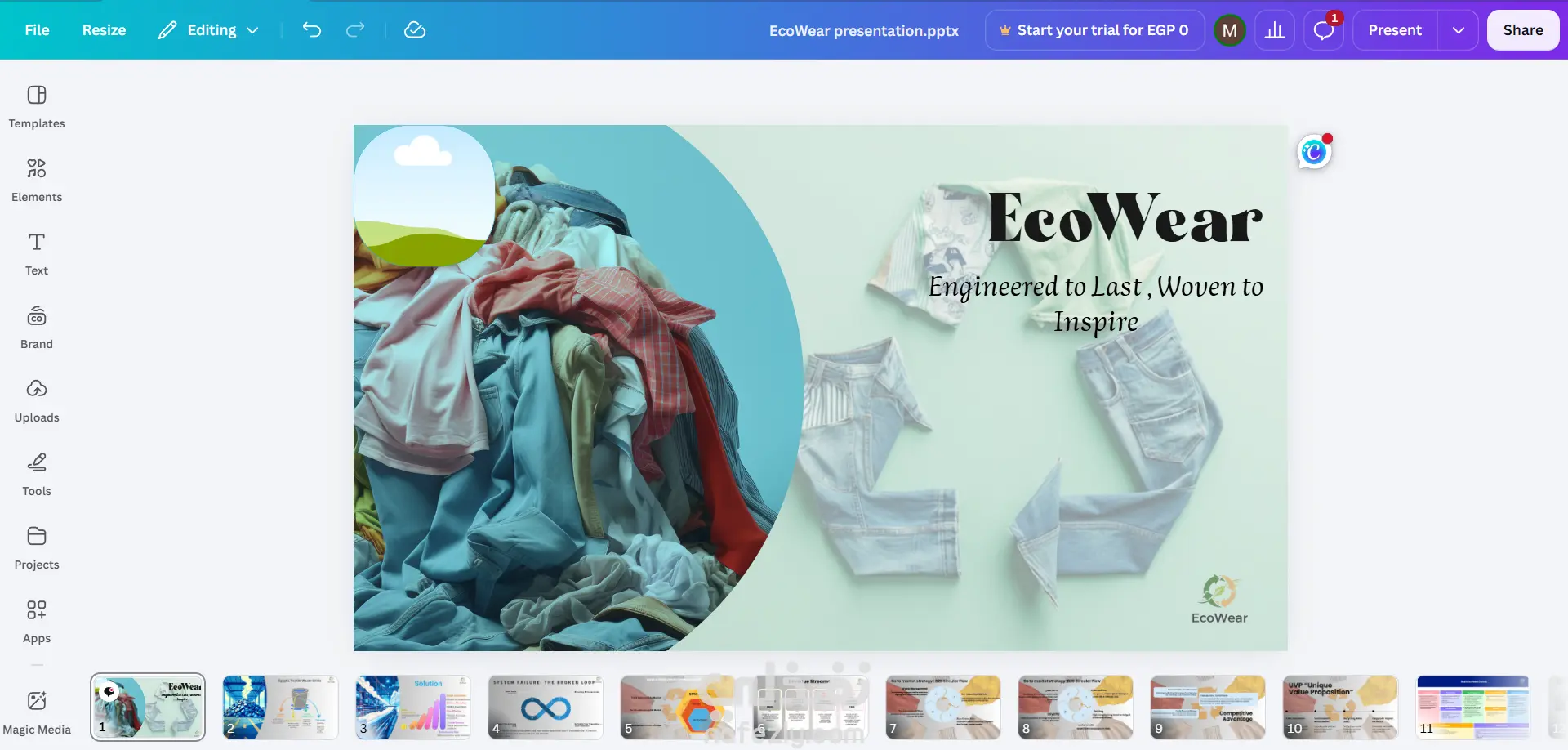The image size is (1568, 750).
Task: Open the Brand panel
Action: point(37,328)
